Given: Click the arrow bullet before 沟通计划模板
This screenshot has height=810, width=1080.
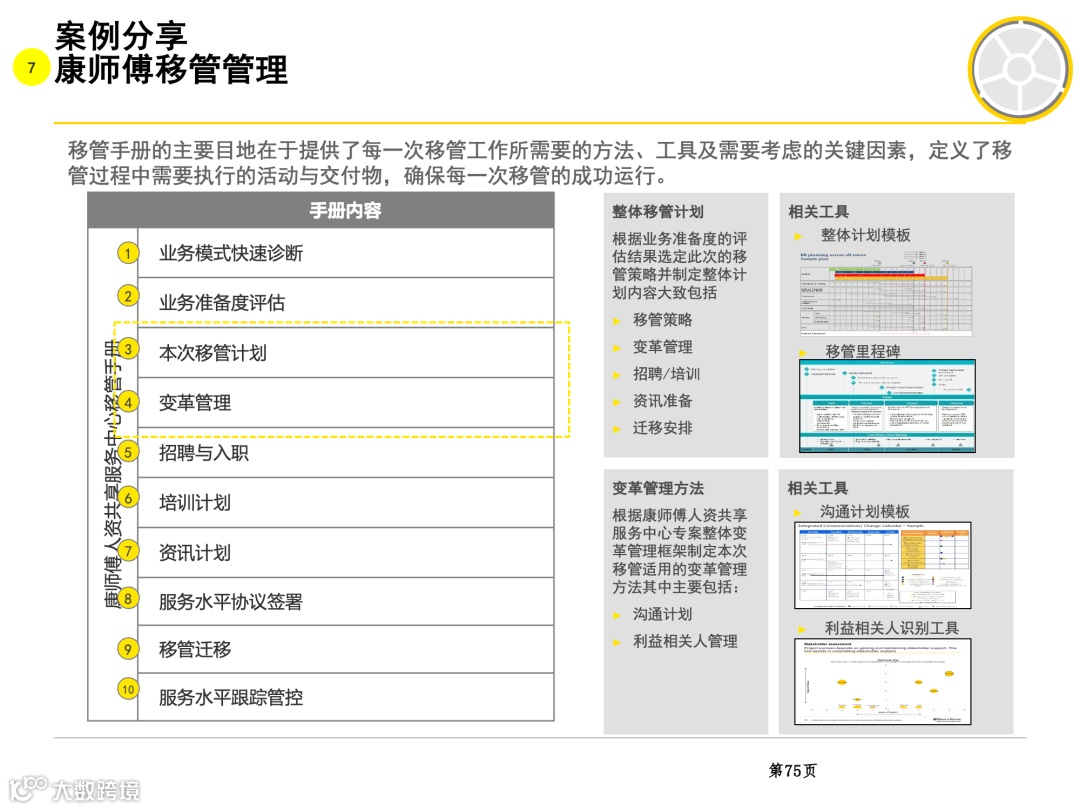Looking at the screenshot, I should click(x=798, y=513).
